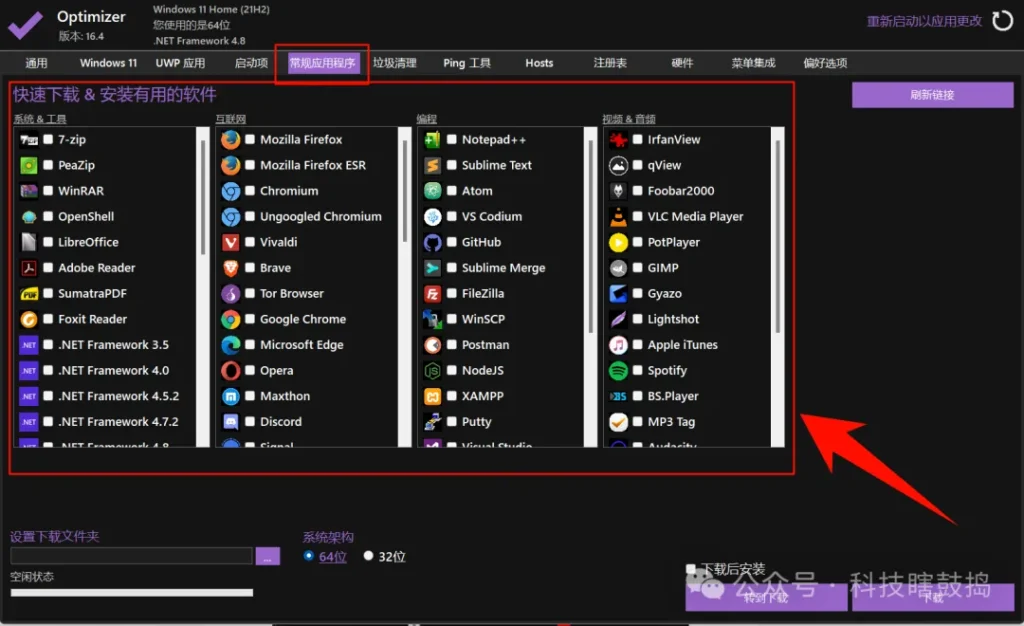Screen dimensions: 1024x626
Task: Check the Mozilla Firefox ESR checkbox
Action: click(250, 165)
